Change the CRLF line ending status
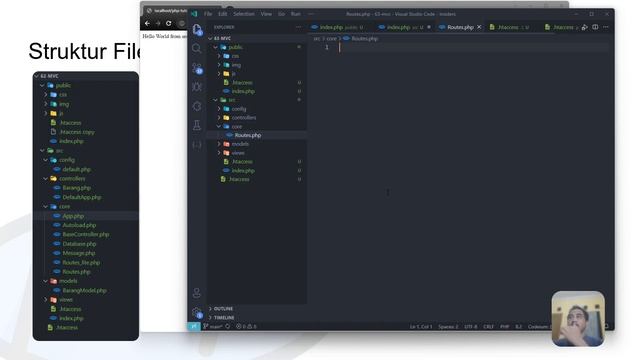 (489, 327)
